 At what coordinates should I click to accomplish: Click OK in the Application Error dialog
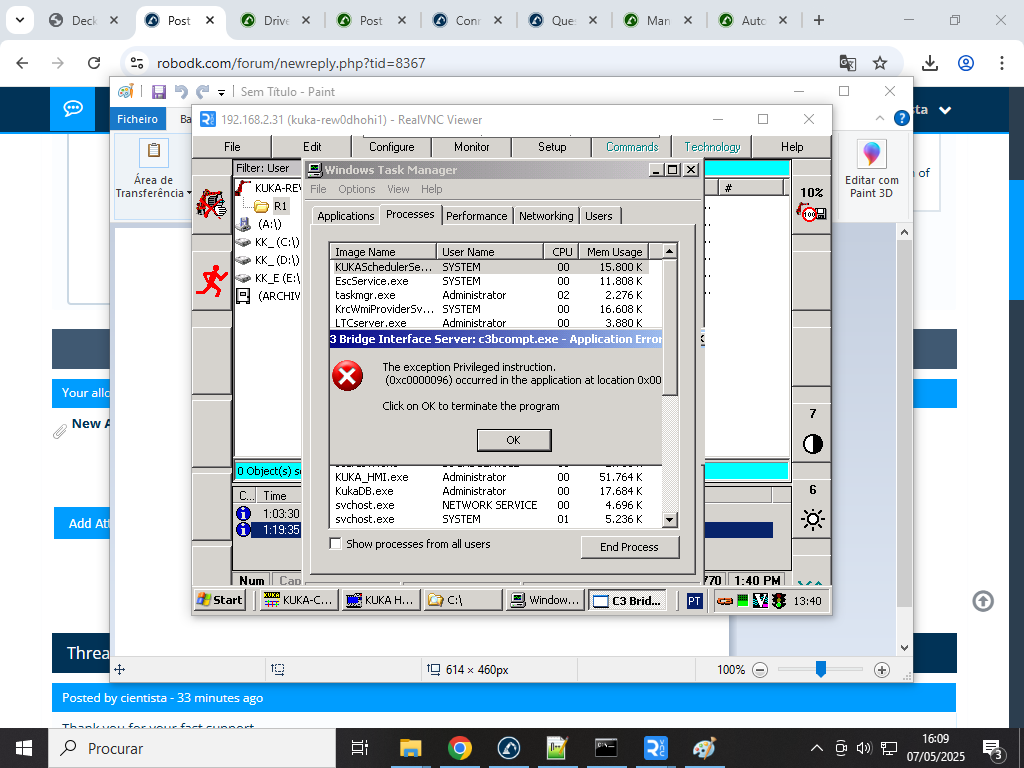(514, 440)
